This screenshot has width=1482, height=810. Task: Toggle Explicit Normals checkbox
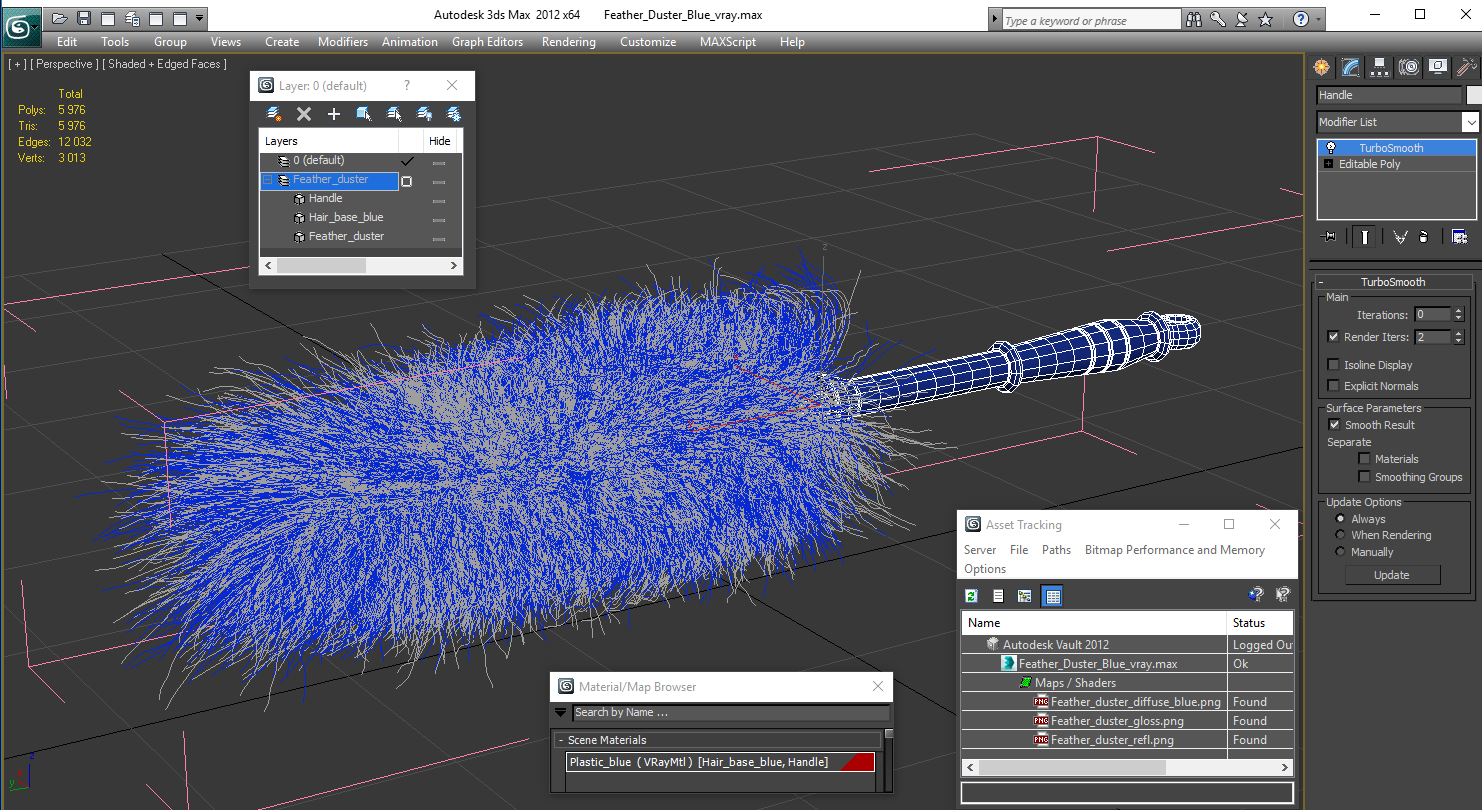pos(1333,386)
